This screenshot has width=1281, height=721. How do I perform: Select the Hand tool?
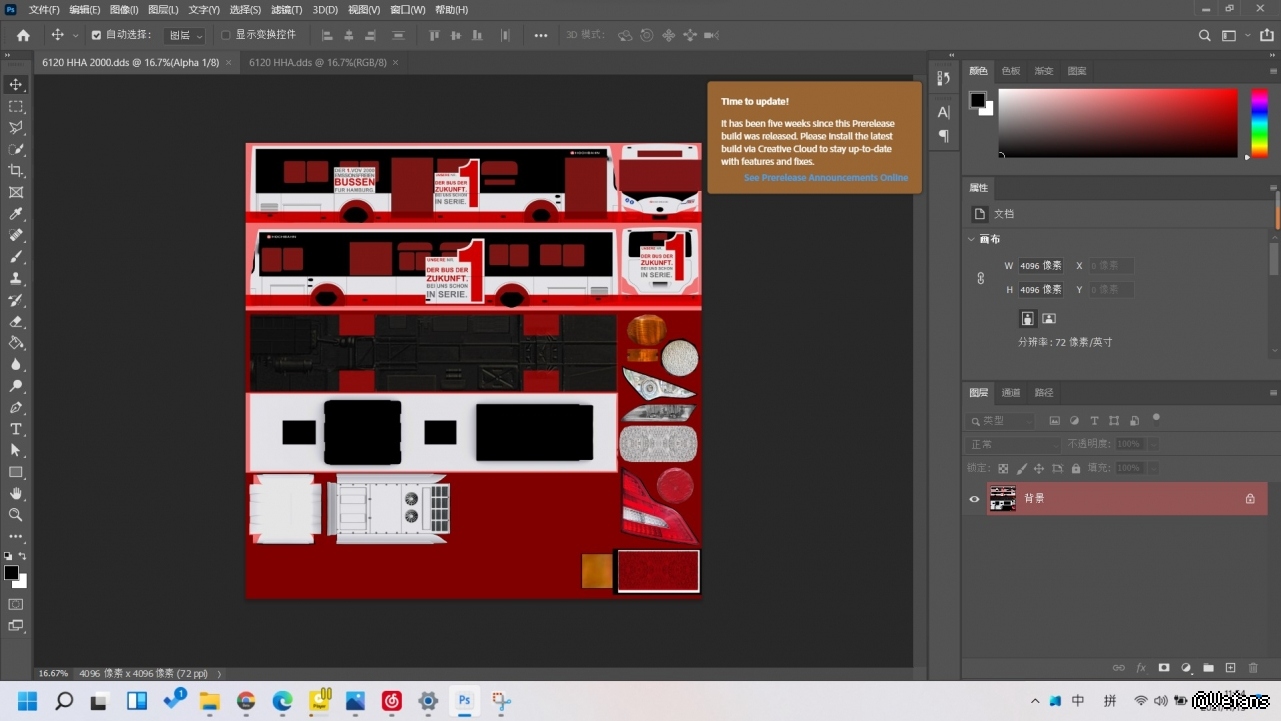pyautogui.click(x=16, y=493)
